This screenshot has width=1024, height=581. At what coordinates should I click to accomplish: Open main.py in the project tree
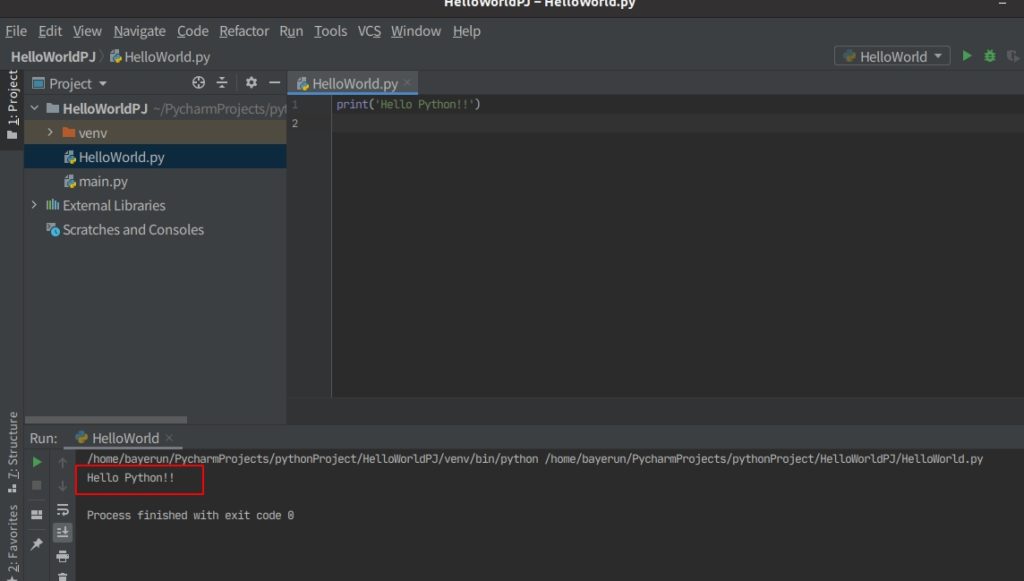[102, 181]
